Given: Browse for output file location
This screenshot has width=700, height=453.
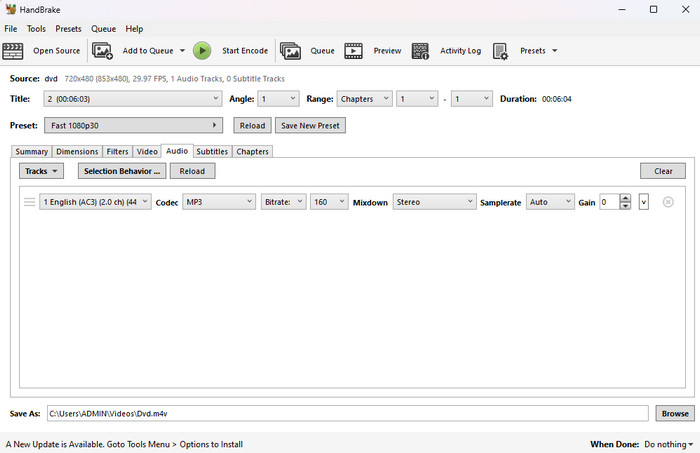Looking at the screenshot, I should pos(675,414).
